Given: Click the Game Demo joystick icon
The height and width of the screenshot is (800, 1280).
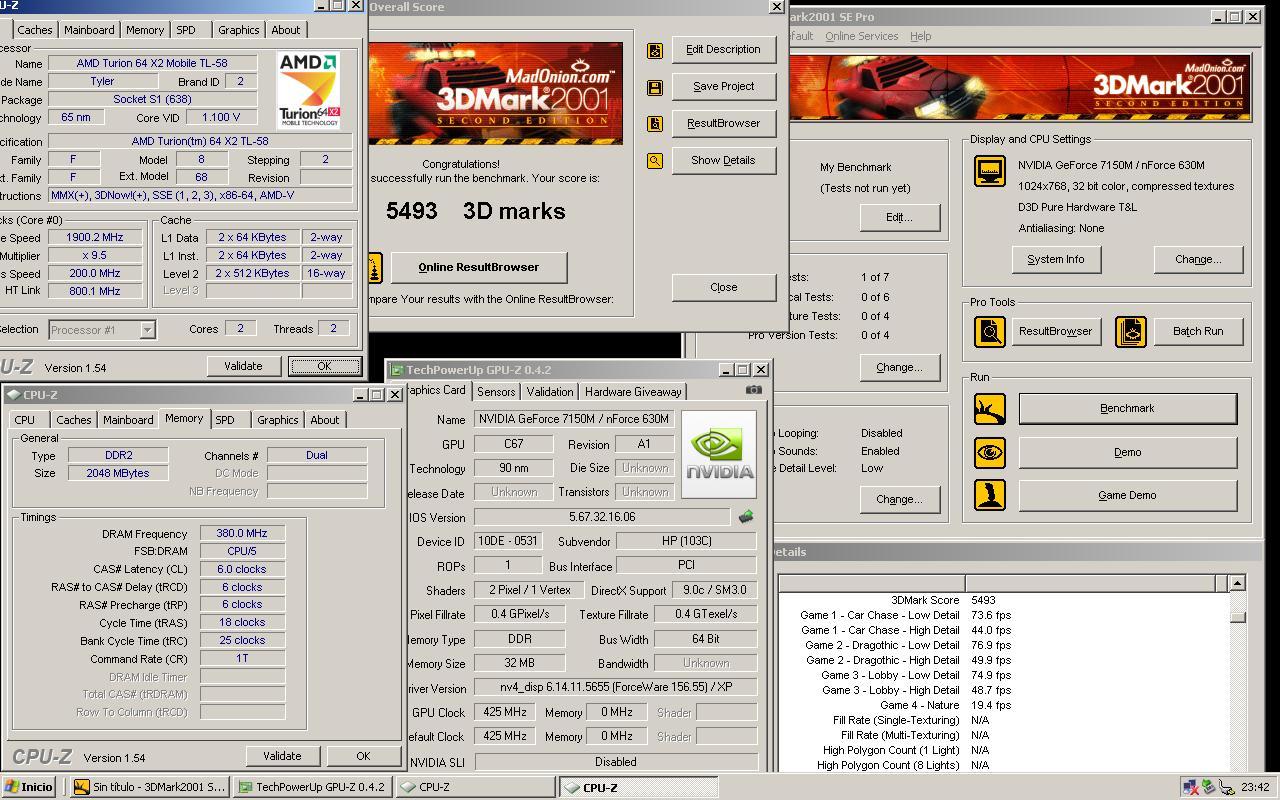Looking at the screenshot, I should point(990,495).
